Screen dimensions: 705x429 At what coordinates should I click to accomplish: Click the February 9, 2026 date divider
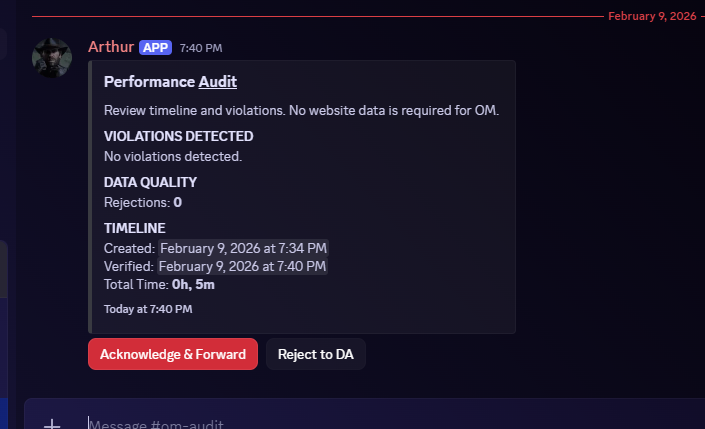tap(650, 16)
